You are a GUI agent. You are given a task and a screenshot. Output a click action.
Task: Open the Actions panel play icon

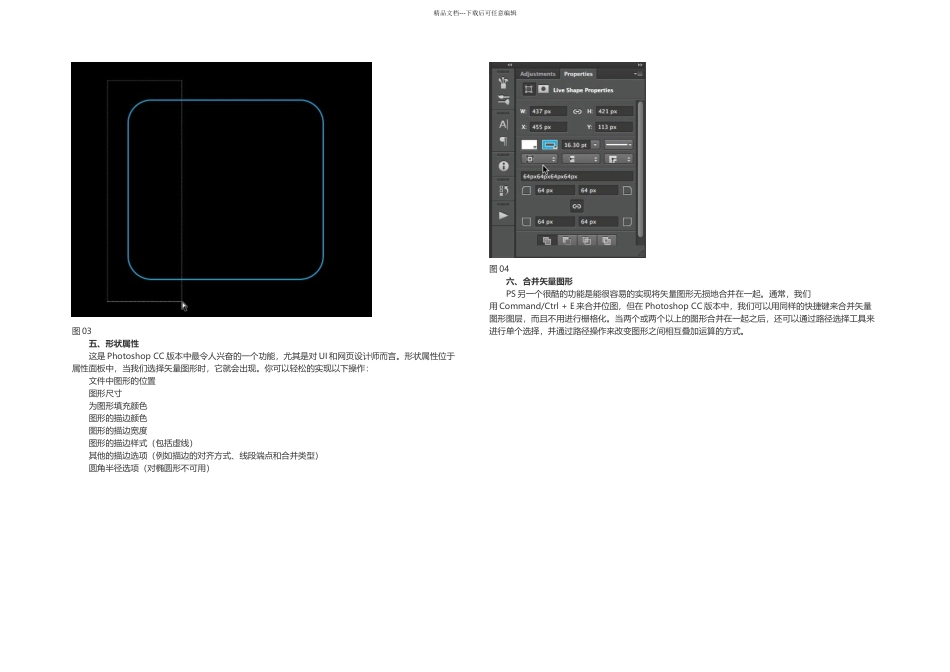(x=503, y=215)
